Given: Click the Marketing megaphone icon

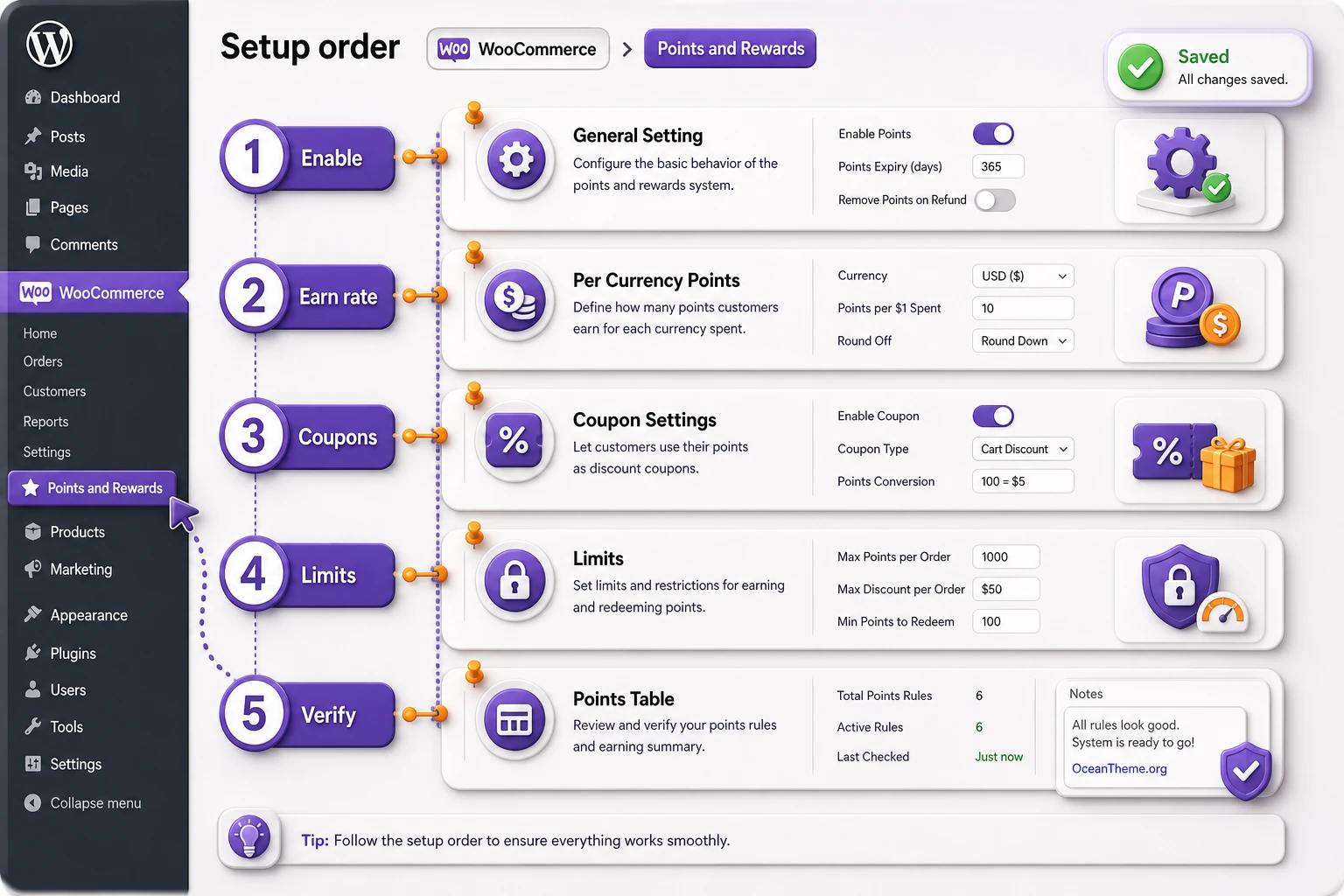Looking at the screenshot, I should (x=33, y=569).
